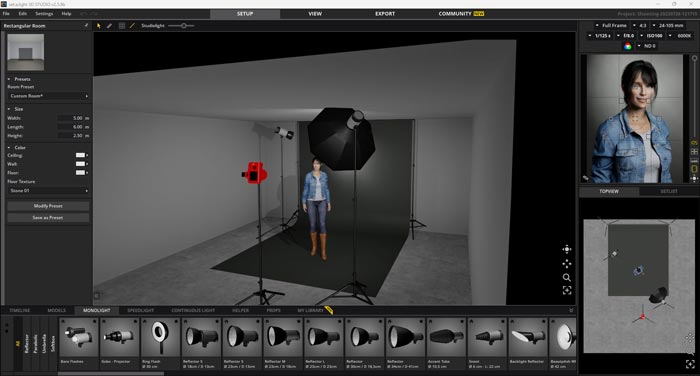Switch to the VIEW tab
Screen dimensions: 700x376
315,14
